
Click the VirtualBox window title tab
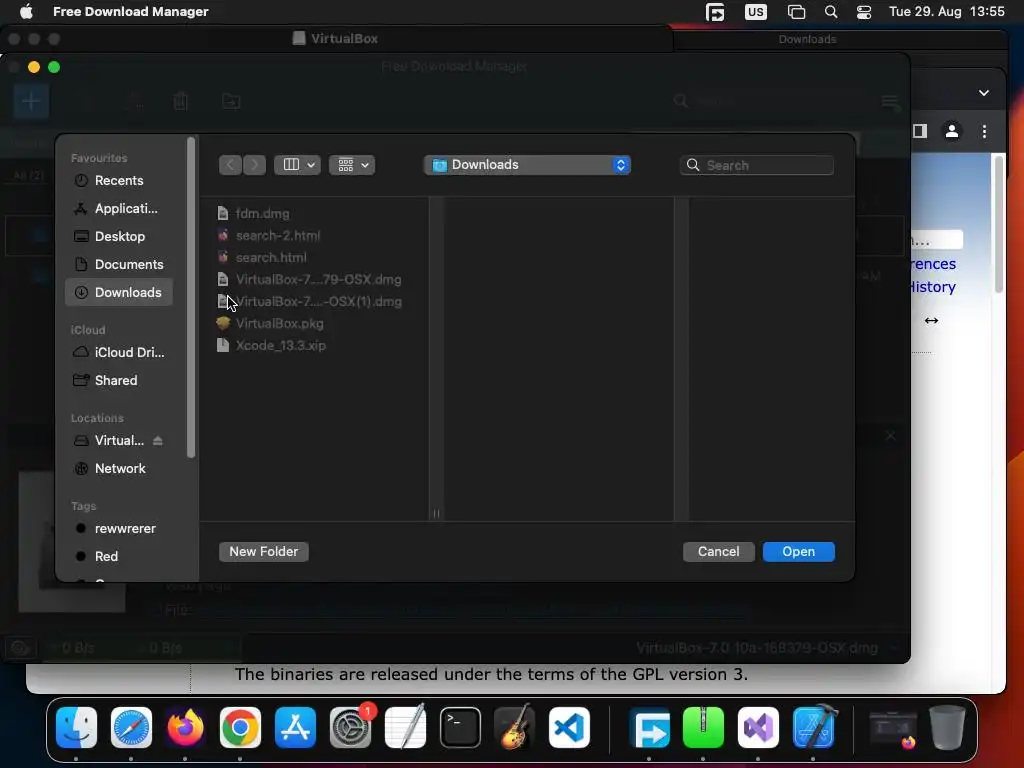tap(336, 39)
